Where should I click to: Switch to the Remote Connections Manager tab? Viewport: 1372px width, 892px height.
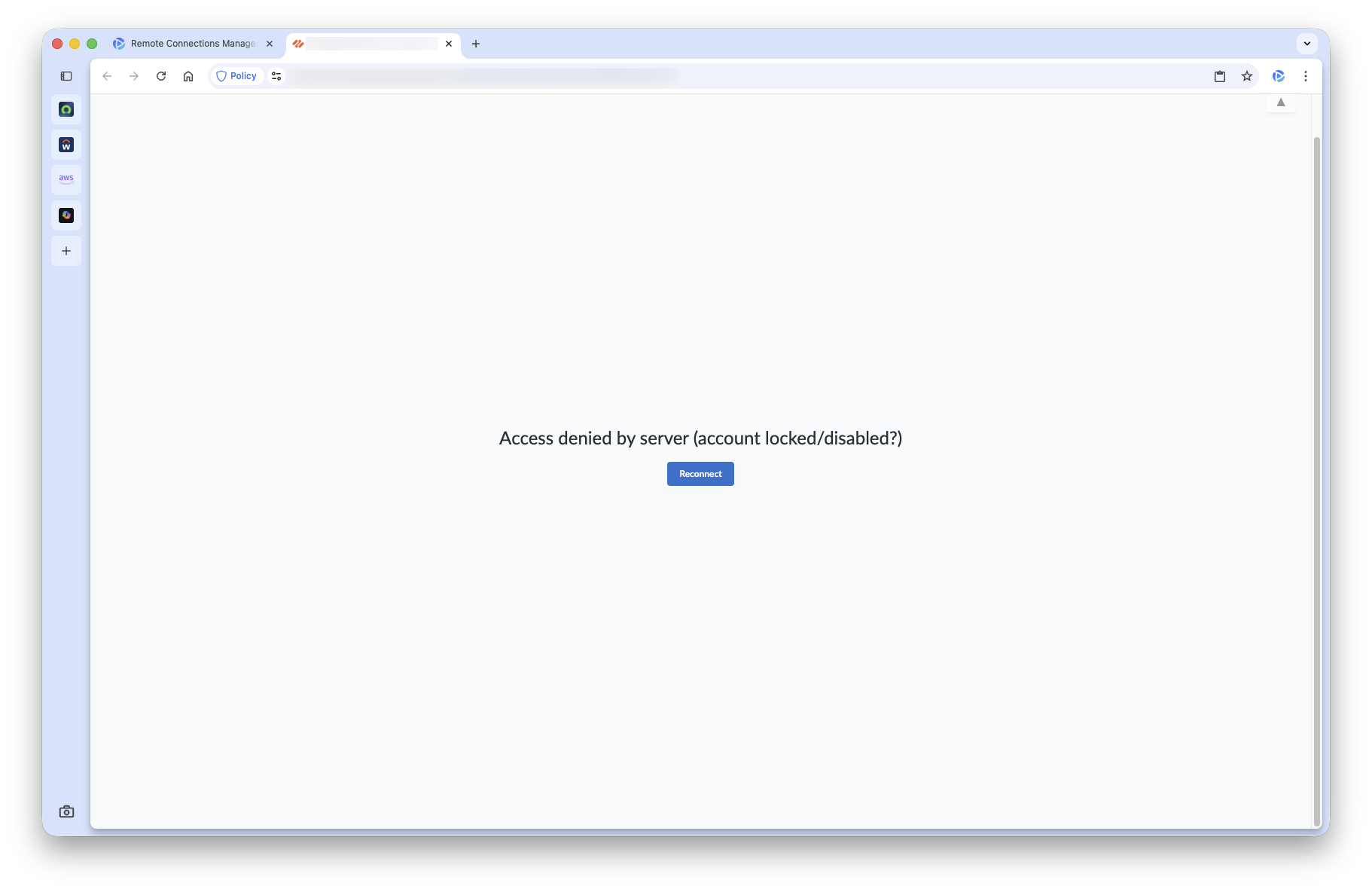pos(187,43)
